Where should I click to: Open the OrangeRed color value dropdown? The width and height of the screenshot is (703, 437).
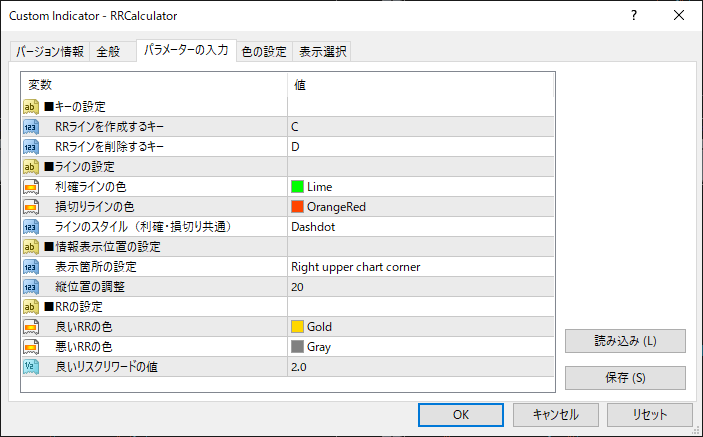coord(420,207)
